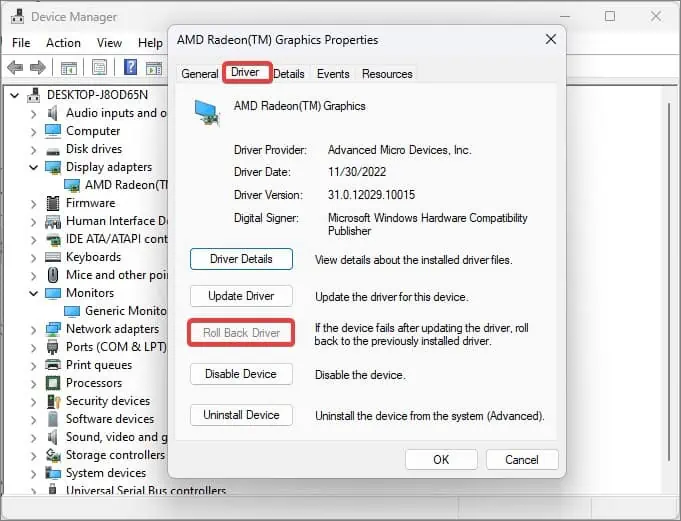
Task: Open the Action menu
Action: (63, 43)
